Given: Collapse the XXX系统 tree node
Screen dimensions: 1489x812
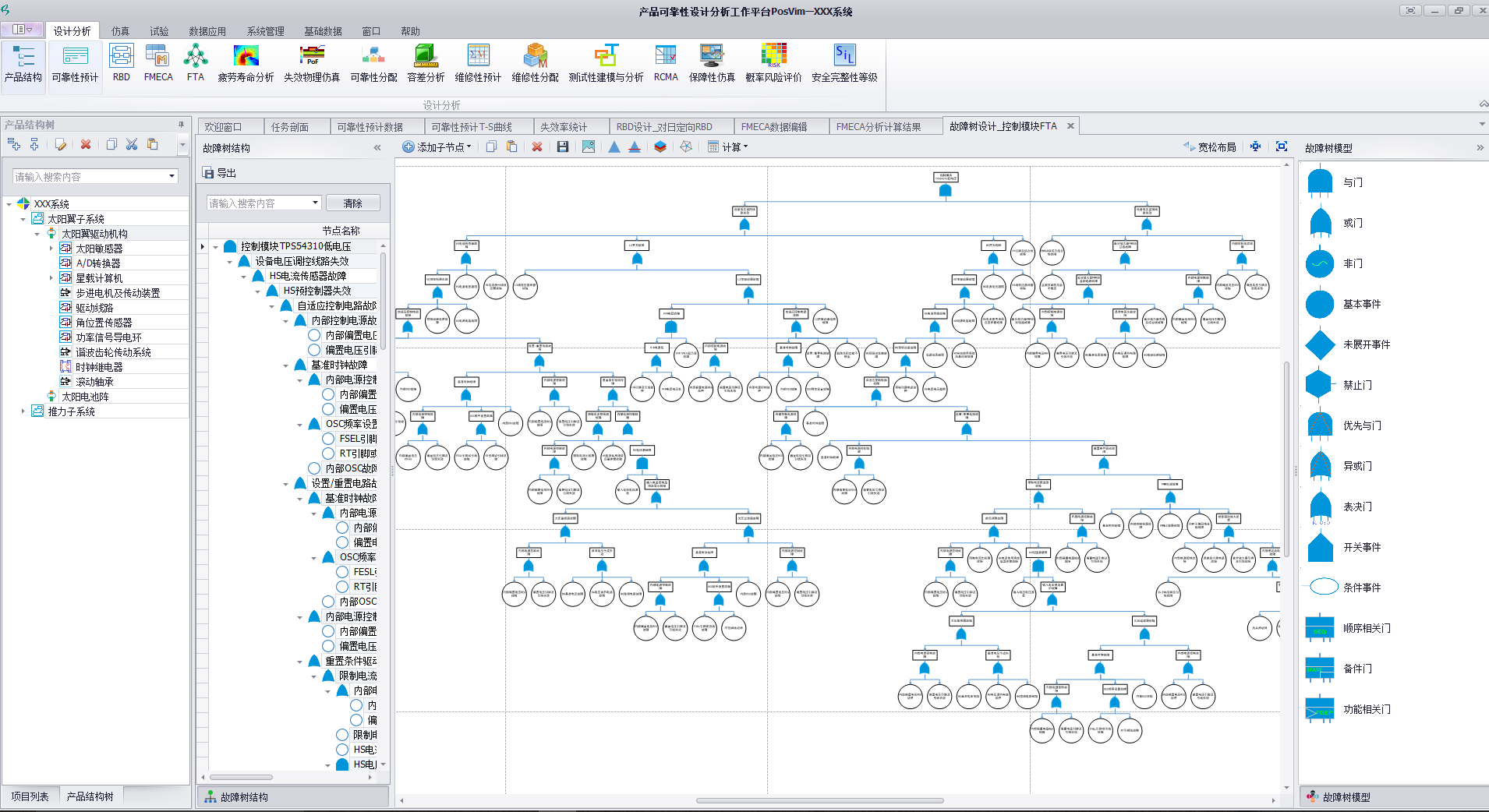Looking at the screenshot, I should tap(9, 204).
